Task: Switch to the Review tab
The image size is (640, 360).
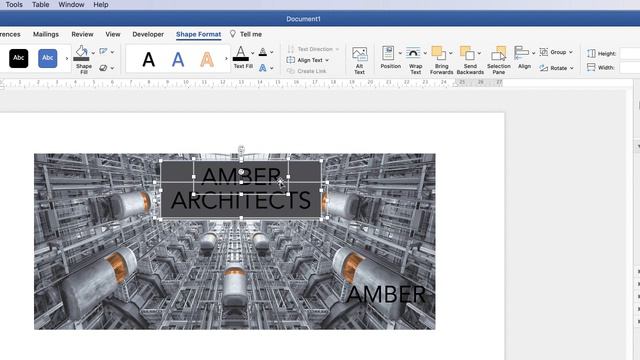Action: pyautogui.click(x=82, y=34)
